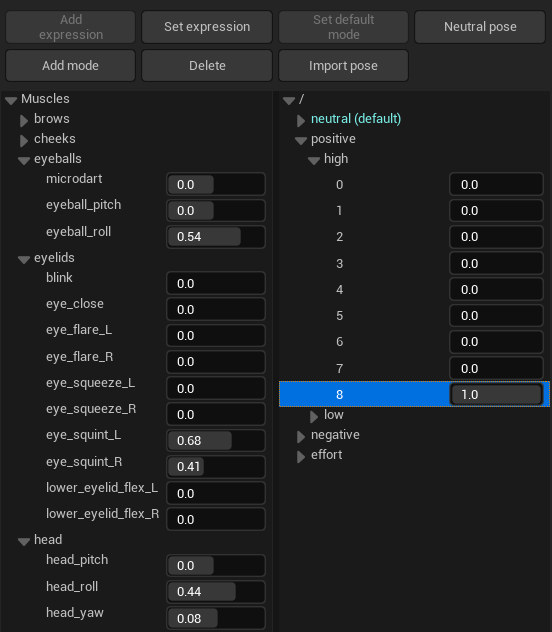Collapse the head muscle group

(x=24, y=541)
